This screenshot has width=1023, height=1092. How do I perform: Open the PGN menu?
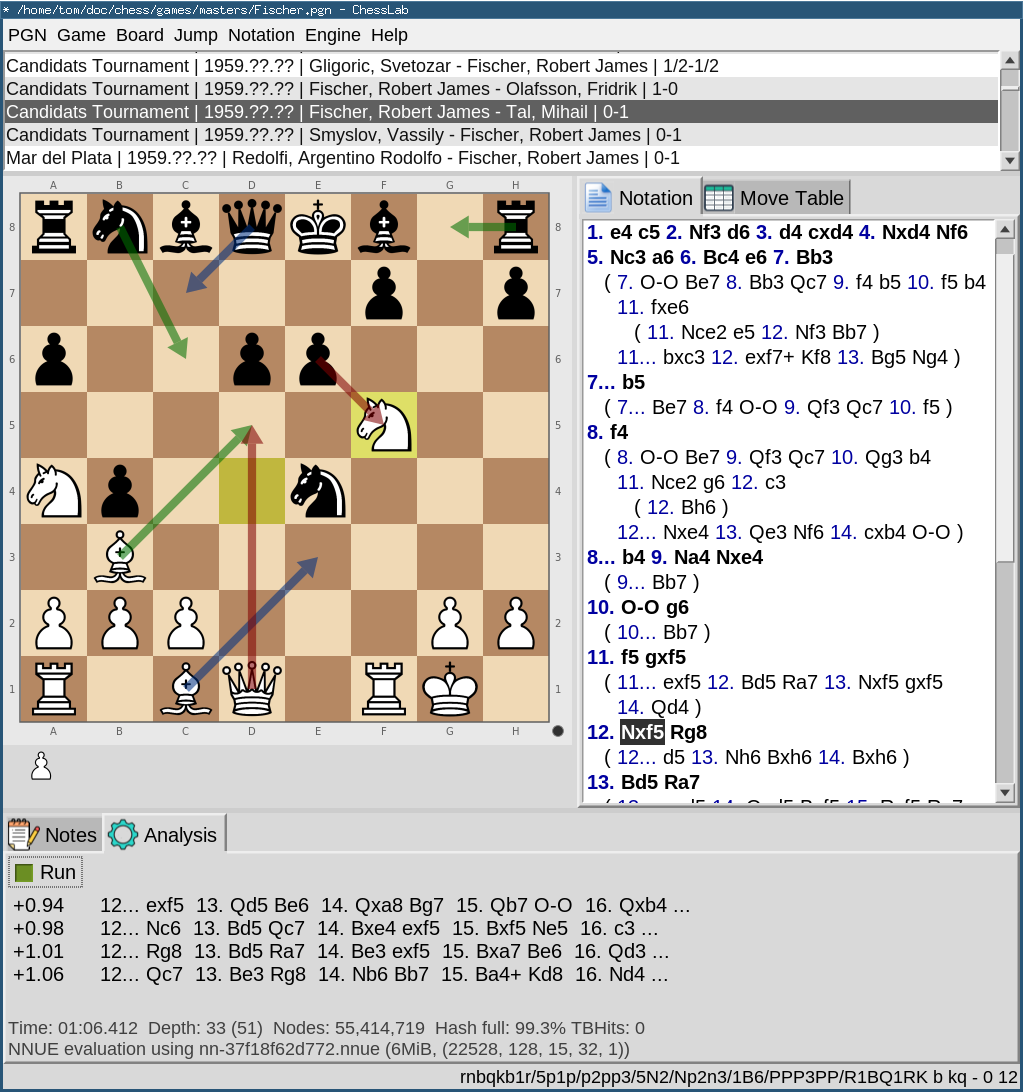[x=27, y=35]
